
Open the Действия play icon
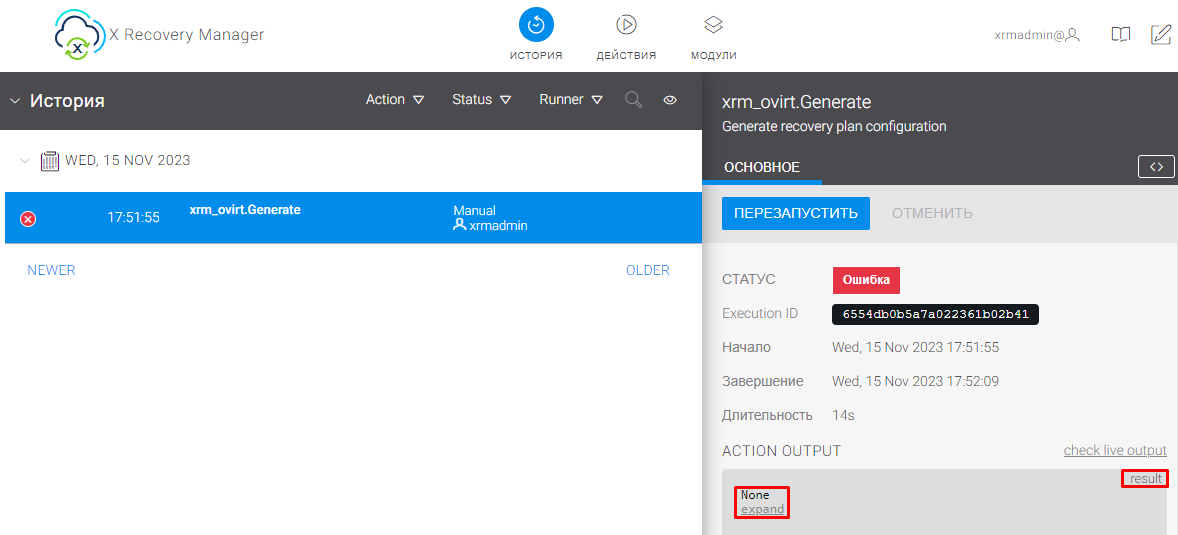coord(626,25)
